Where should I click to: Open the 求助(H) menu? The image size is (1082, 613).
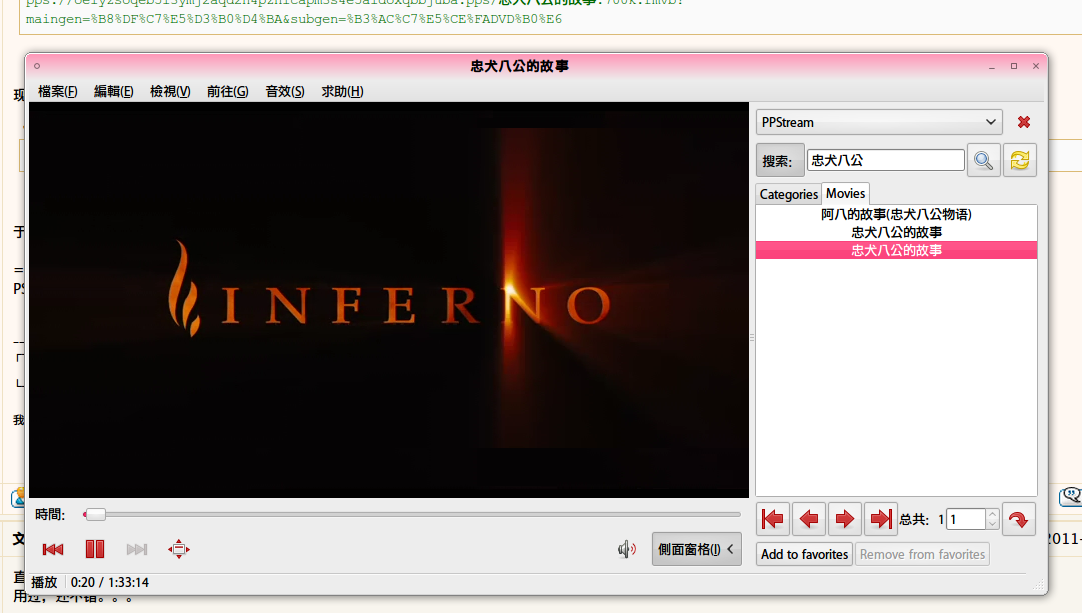click(342, 92)
